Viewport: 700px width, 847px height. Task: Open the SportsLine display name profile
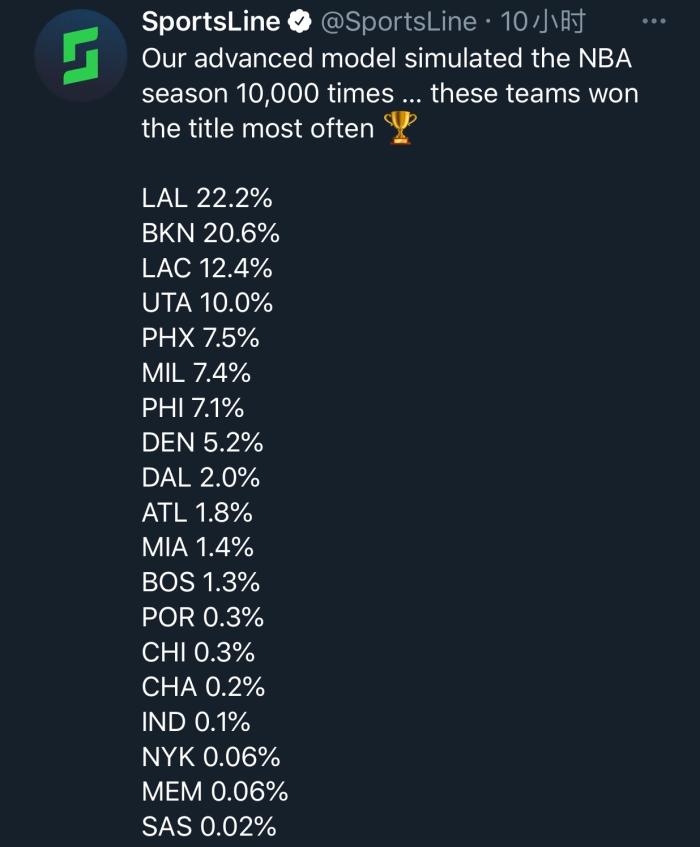point(210,21)
